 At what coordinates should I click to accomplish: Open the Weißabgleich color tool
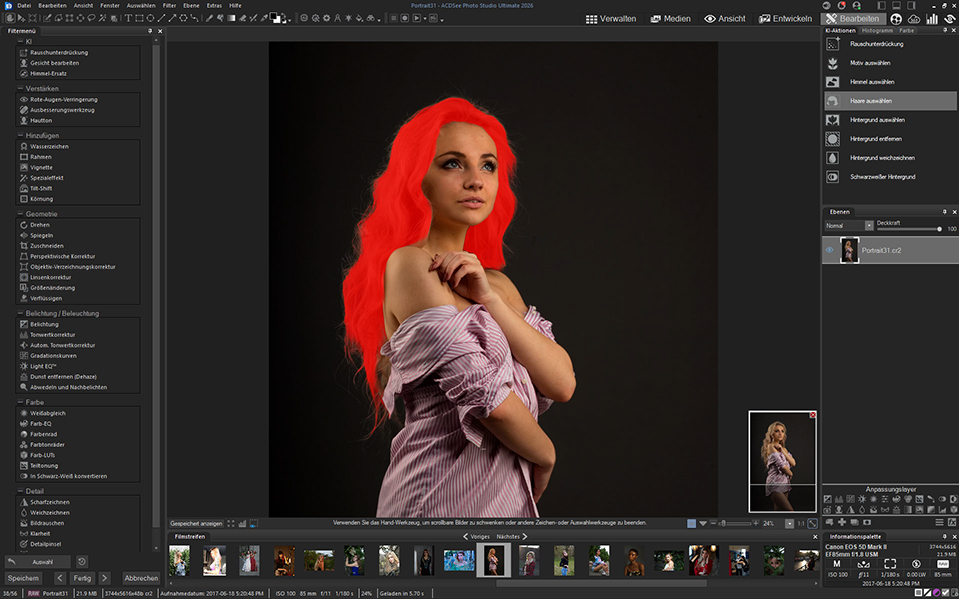49,413
